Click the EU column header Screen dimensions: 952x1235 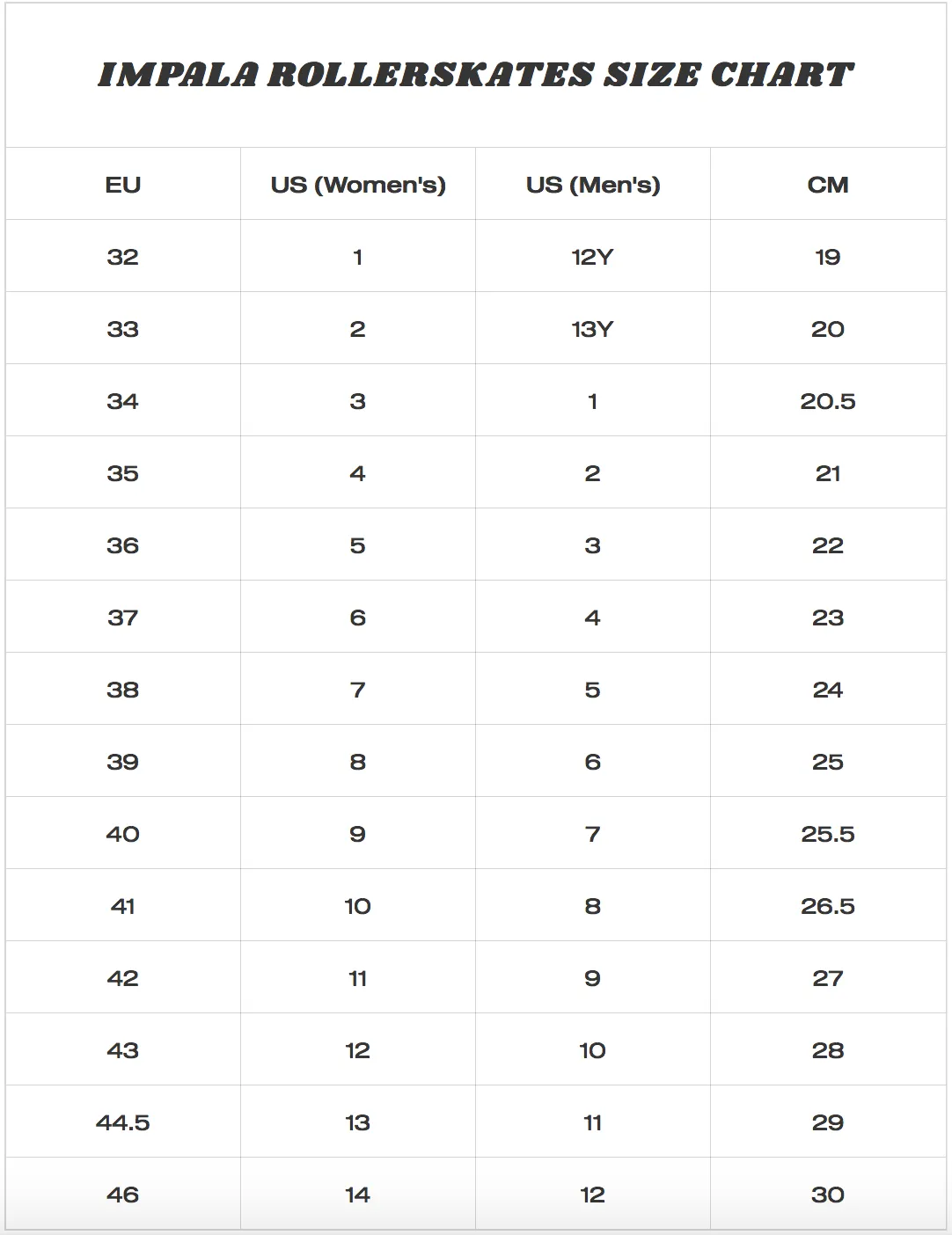tap(123, 185)
